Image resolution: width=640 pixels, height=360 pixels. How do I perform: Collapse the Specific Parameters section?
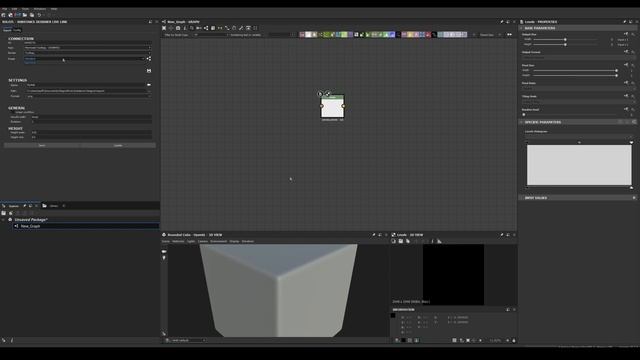tap(521, 122)
